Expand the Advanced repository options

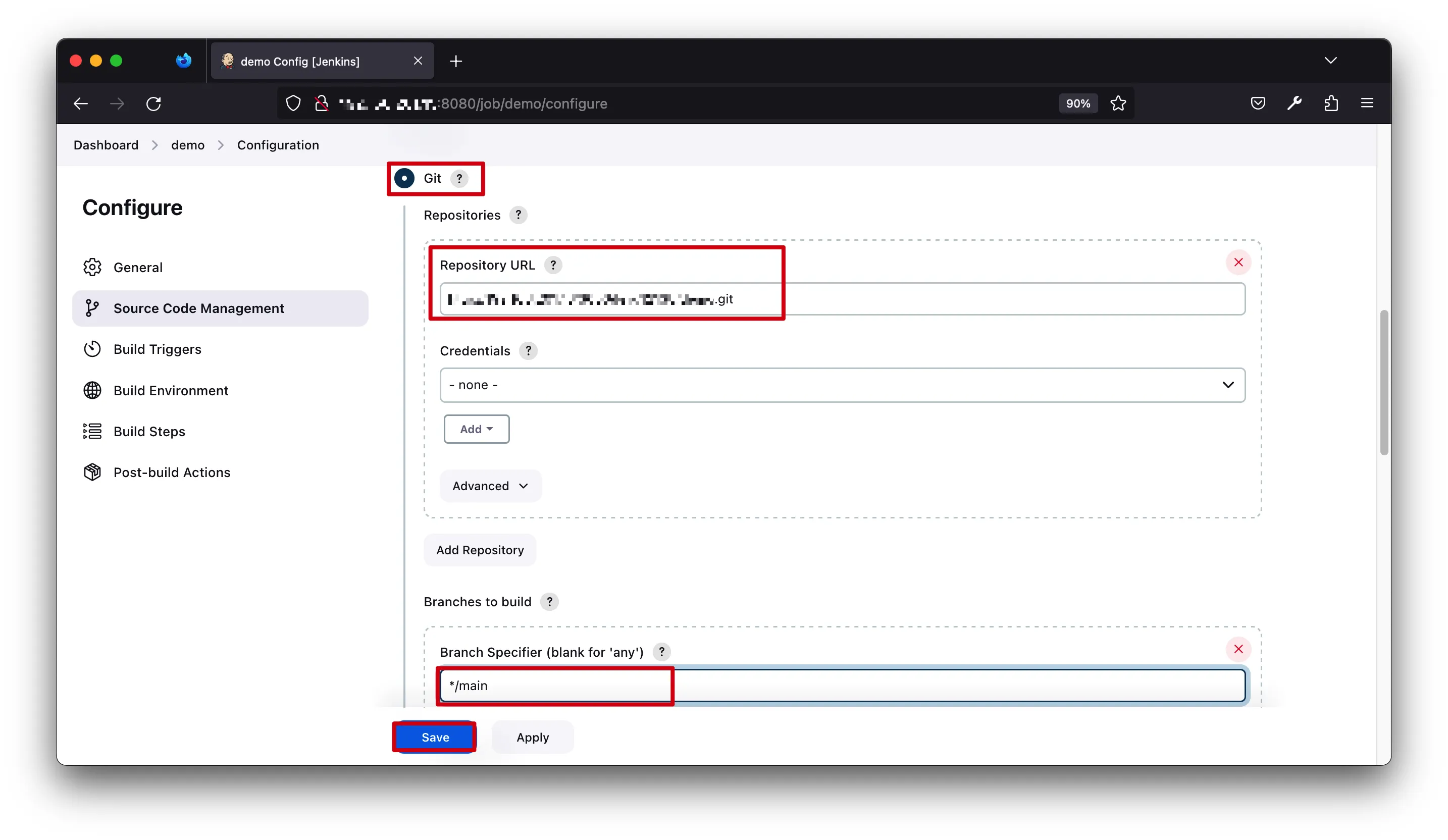pyautogui.click(x=490, y=486)
